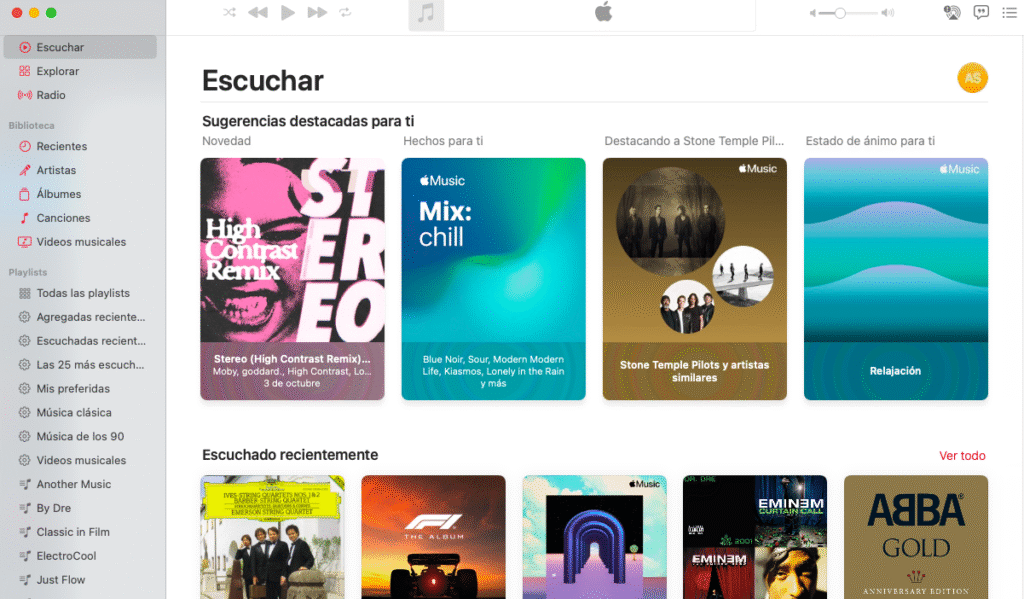The height and width of the screenshot is (599, 1024).
Task: Select Todas las playlists
Action: tap(83, 293)
